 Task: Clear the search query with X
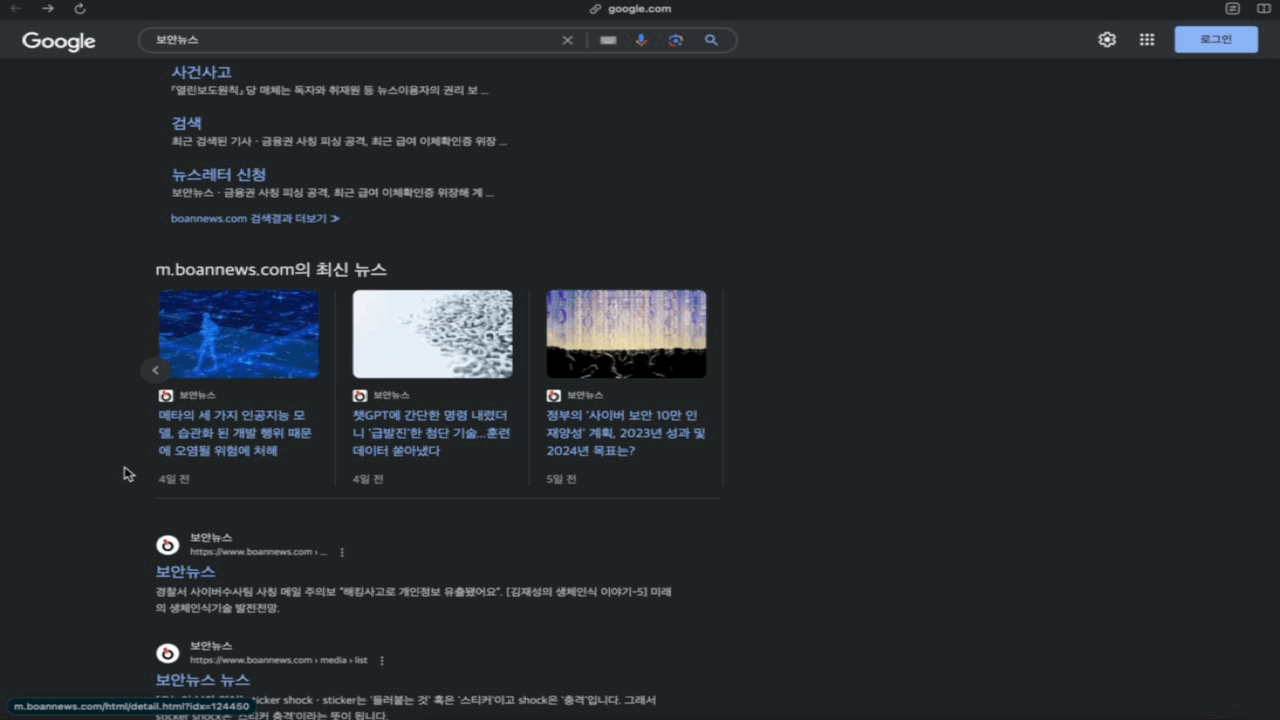(x=567, y=40)
